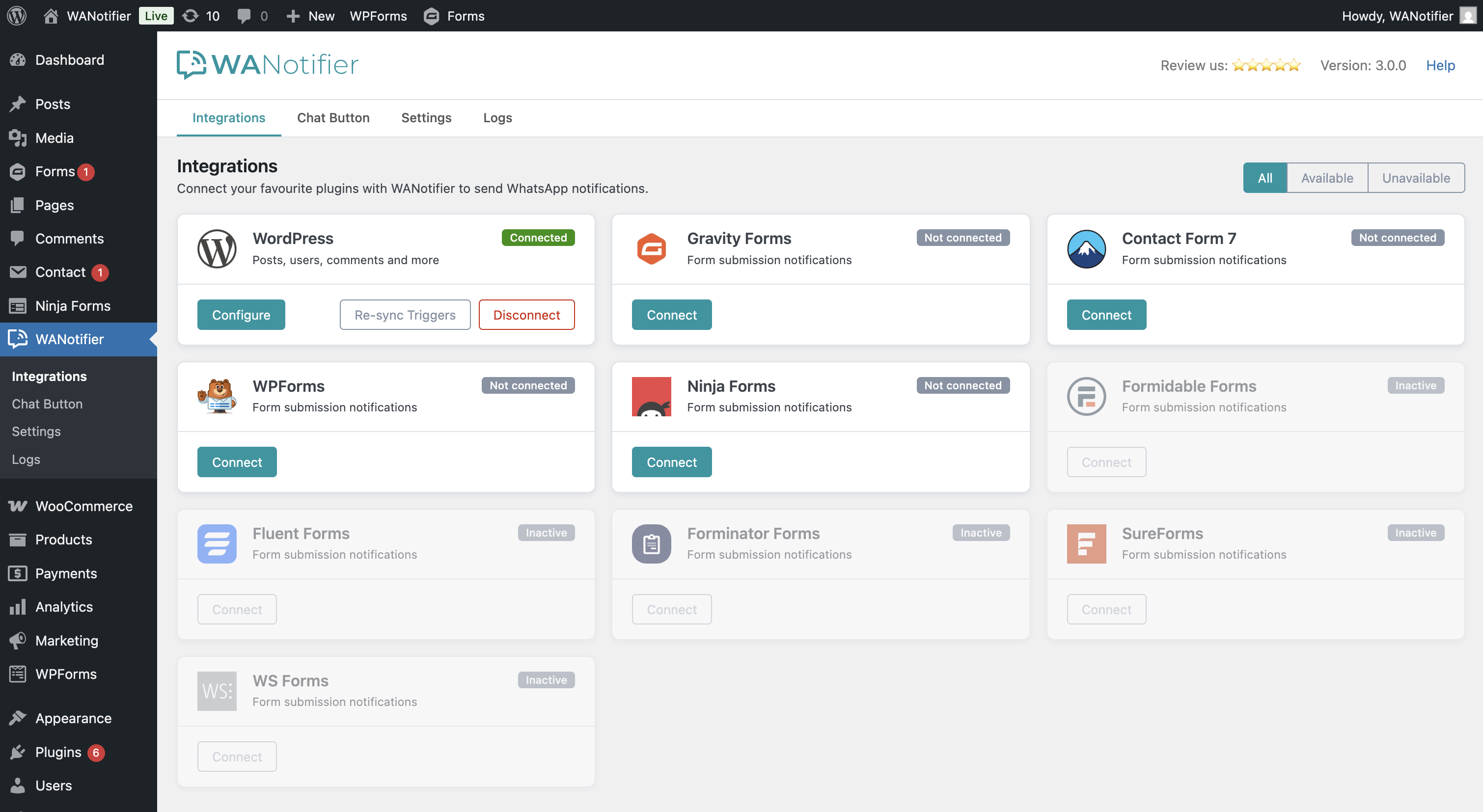Image resolution: width=1483 pixels, height=812 pixels.
Task: Click the Gravity Forms integration icon
Action: [651, 248]
